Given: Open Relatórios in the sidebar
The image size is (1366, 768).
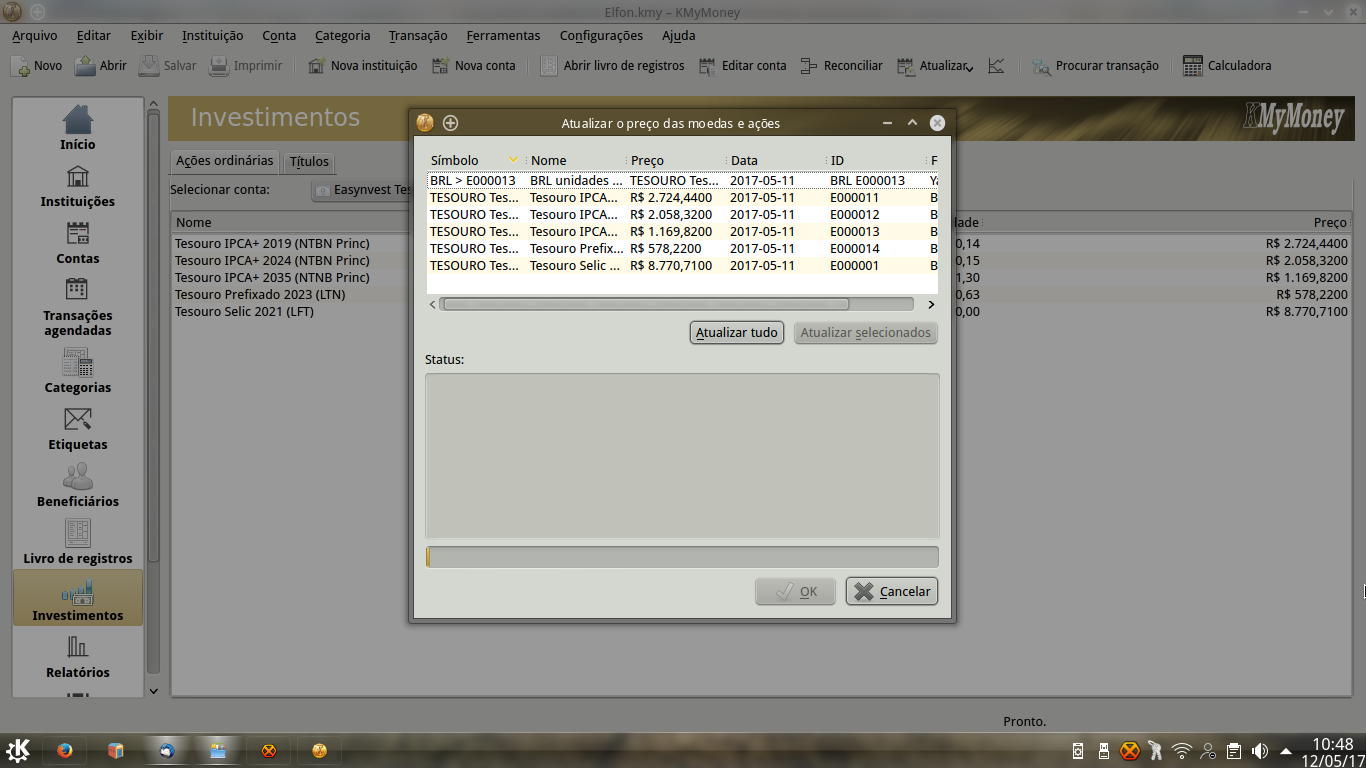Looking at the screenshot, I should [x=78, y=656].
